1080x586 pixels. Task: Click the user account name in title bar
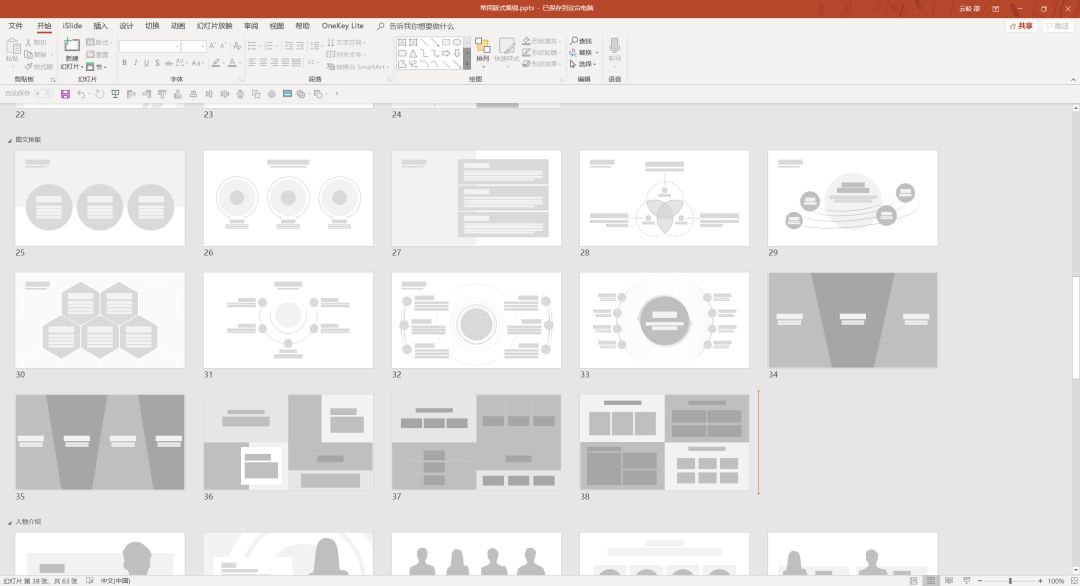point(969,8)
